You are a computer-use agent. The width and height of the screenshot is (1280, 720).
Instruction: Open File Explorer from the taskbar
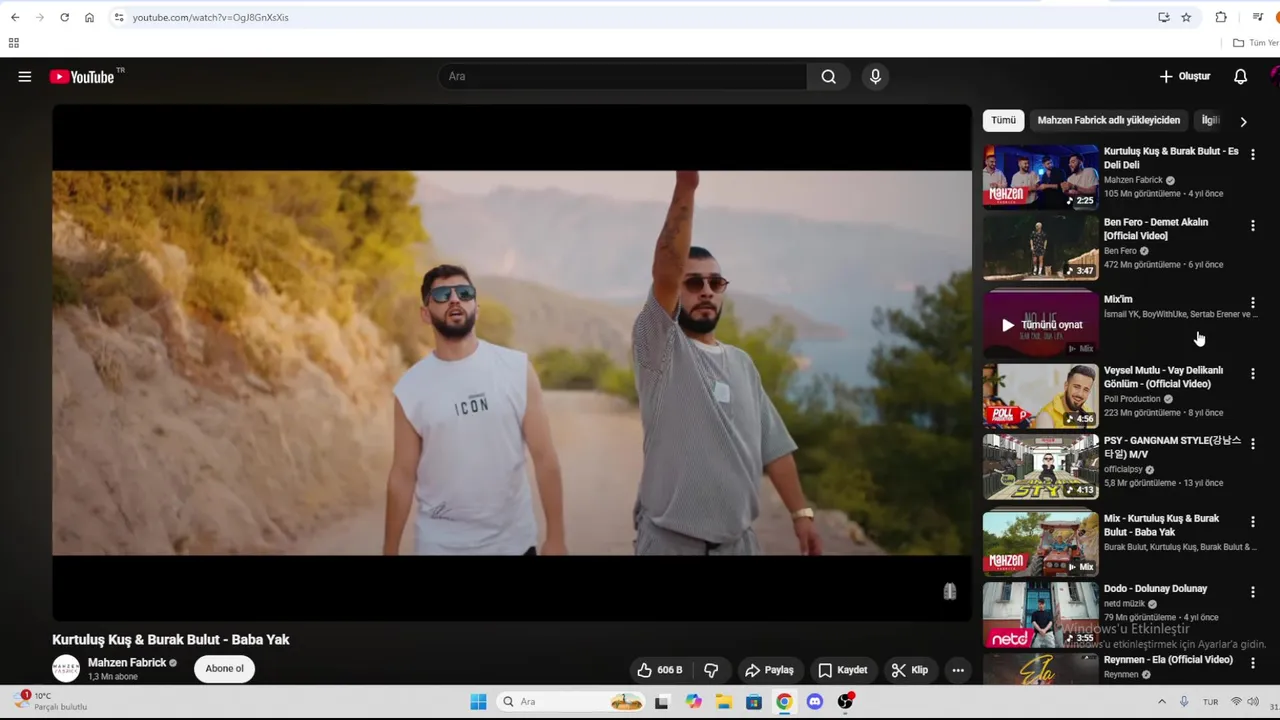723,702
